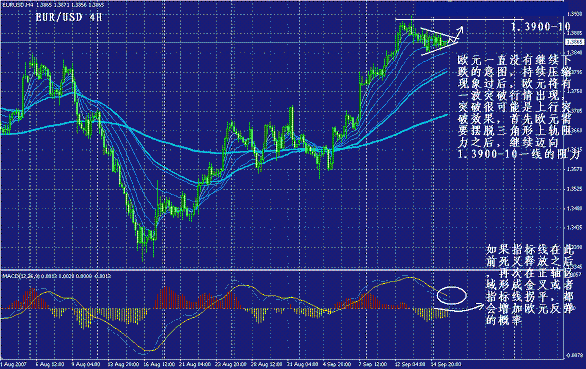
Task: Click the "12 Sep 04:00" date label
Action: [x=410, y=364]
